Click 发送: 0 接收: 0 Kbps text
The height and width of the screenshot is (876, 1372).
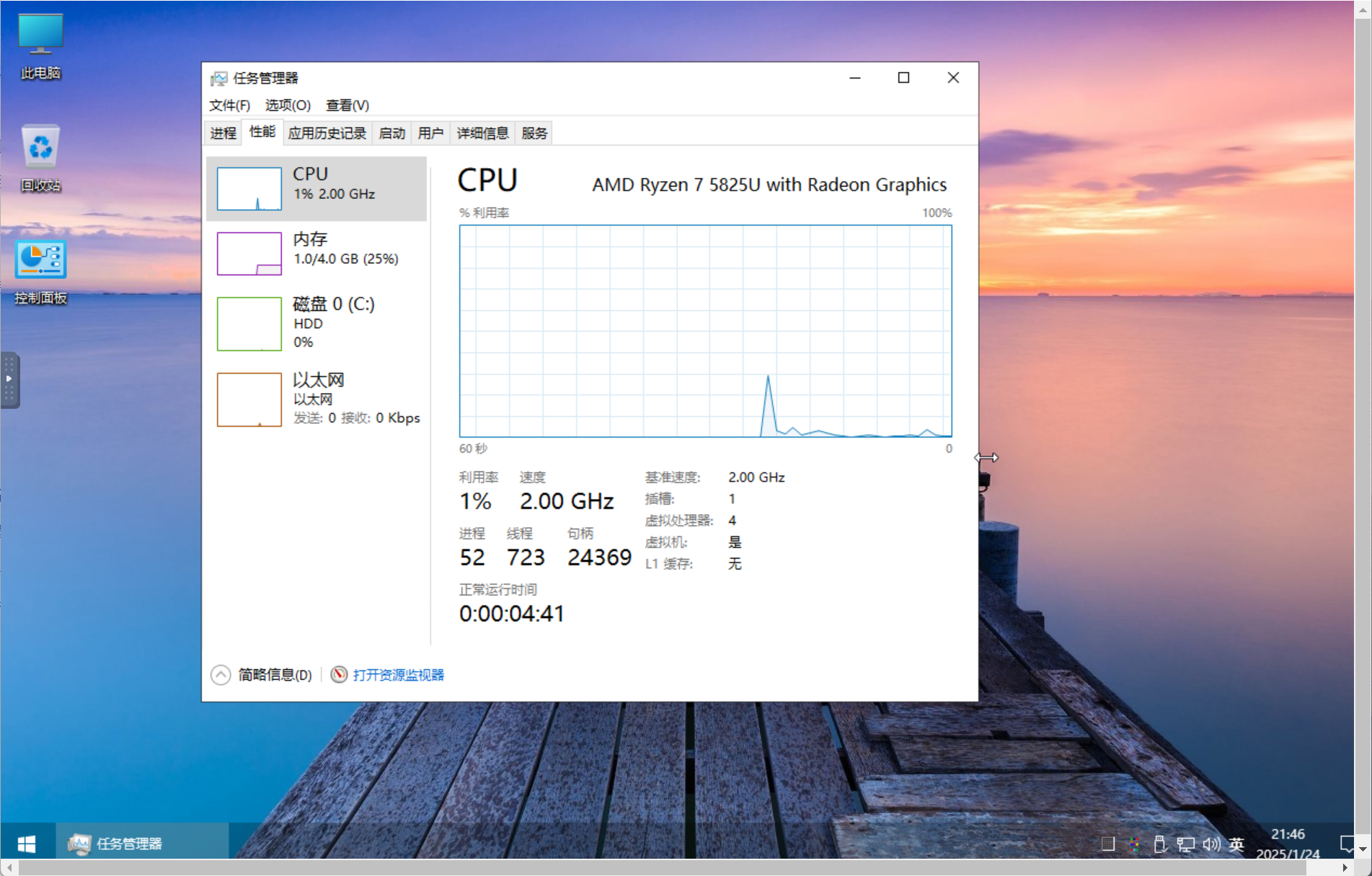point(357,418)
